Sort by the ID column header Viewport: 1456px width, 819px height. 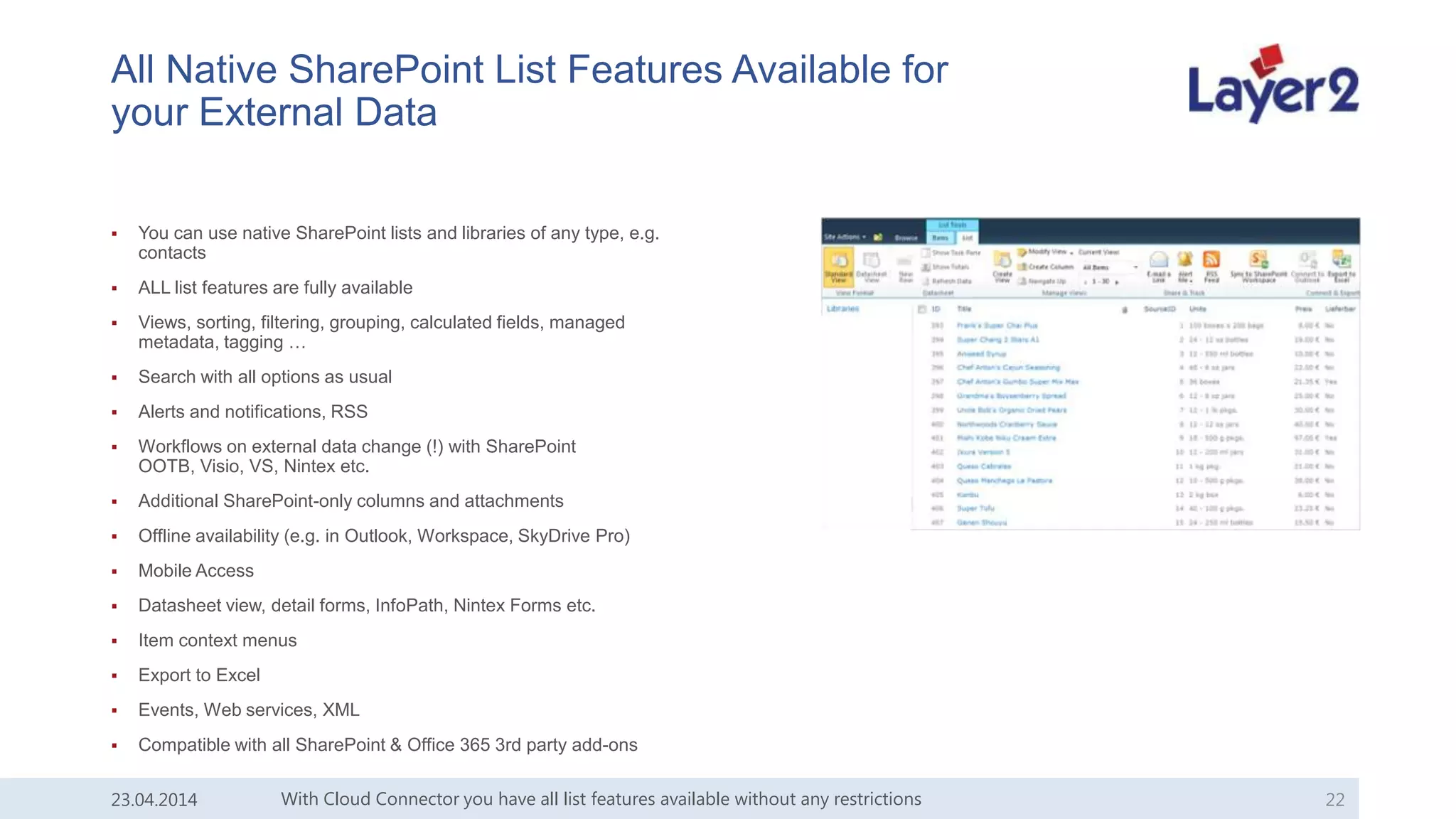(936, 309)
